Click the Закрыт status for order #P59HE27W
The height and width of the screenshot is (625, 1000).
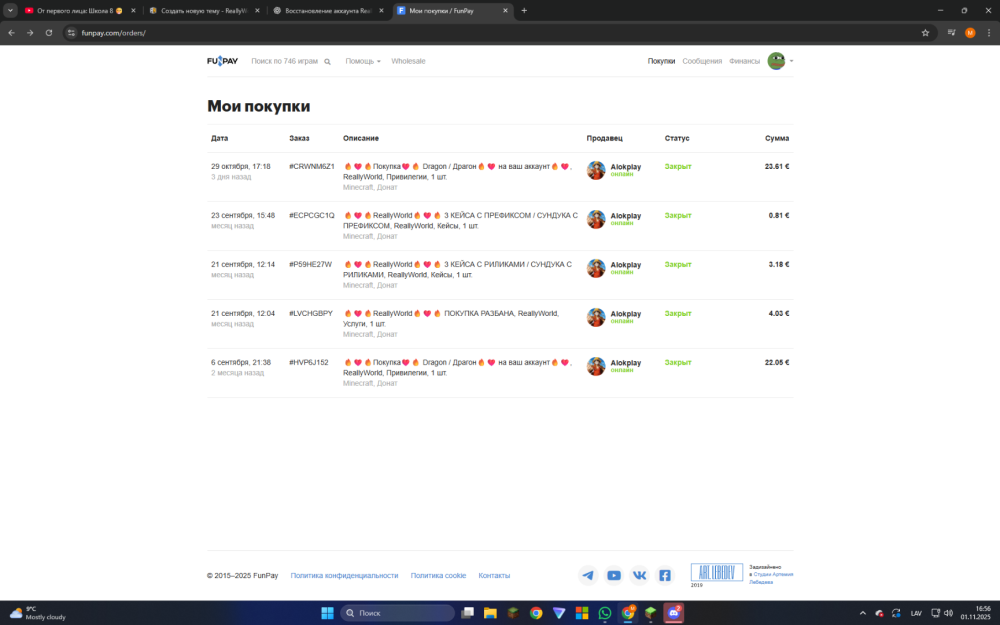point(678,265)
